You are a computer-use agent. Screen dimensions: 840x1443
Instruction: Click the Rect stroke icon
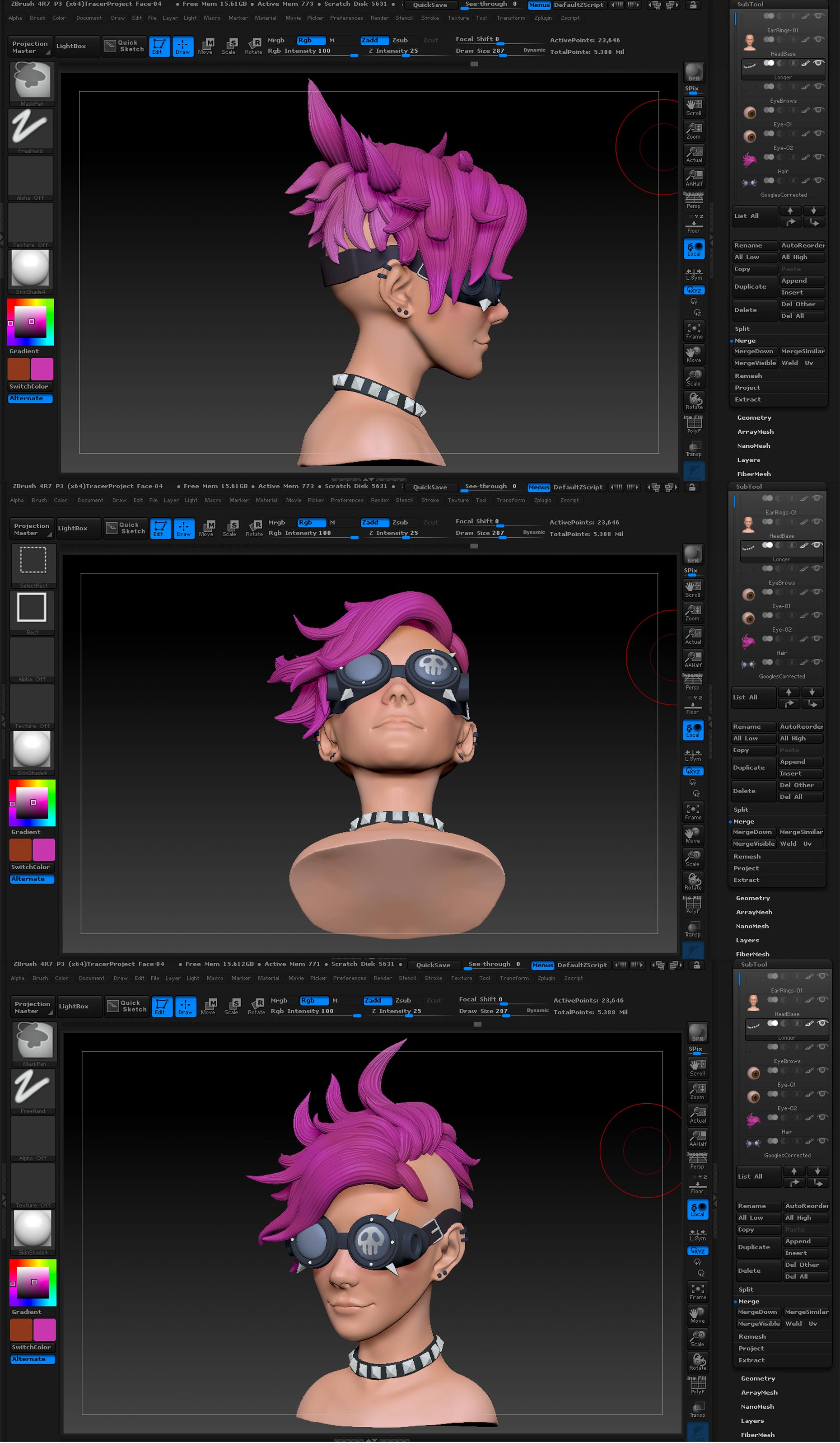32,611
